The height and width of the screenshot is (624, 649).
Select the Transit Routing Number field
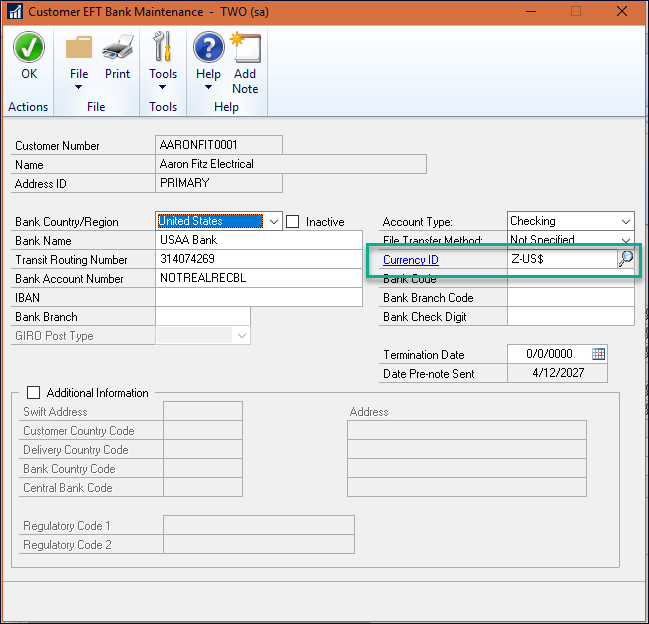coord(259,259)
